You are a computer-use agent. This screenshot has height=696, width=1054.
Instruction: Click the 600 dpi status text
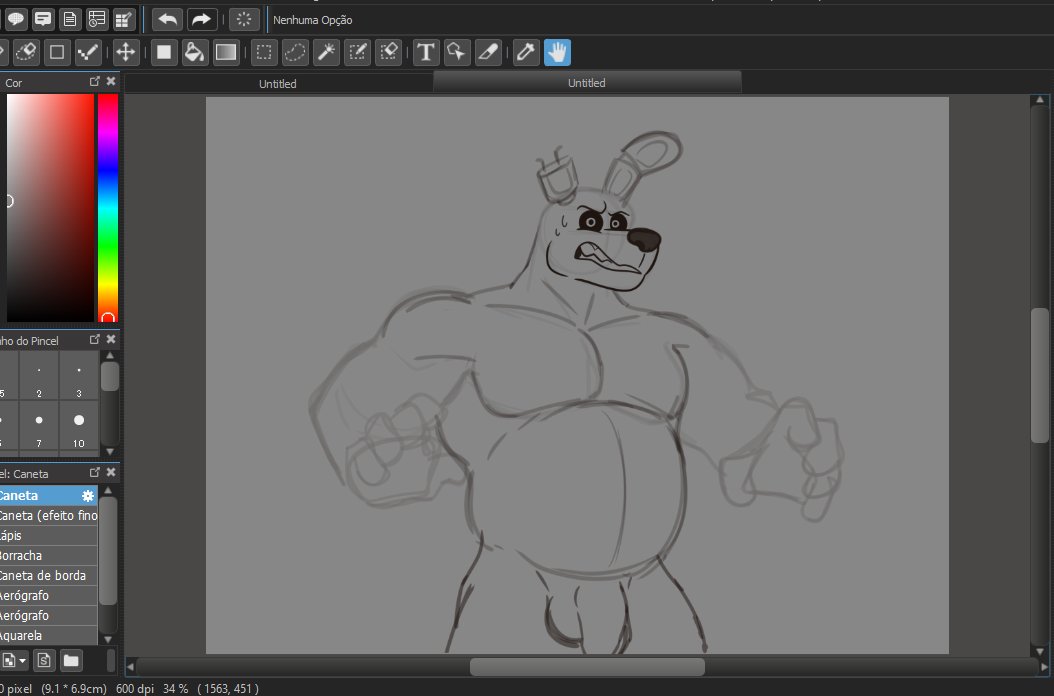click(134, 689)
